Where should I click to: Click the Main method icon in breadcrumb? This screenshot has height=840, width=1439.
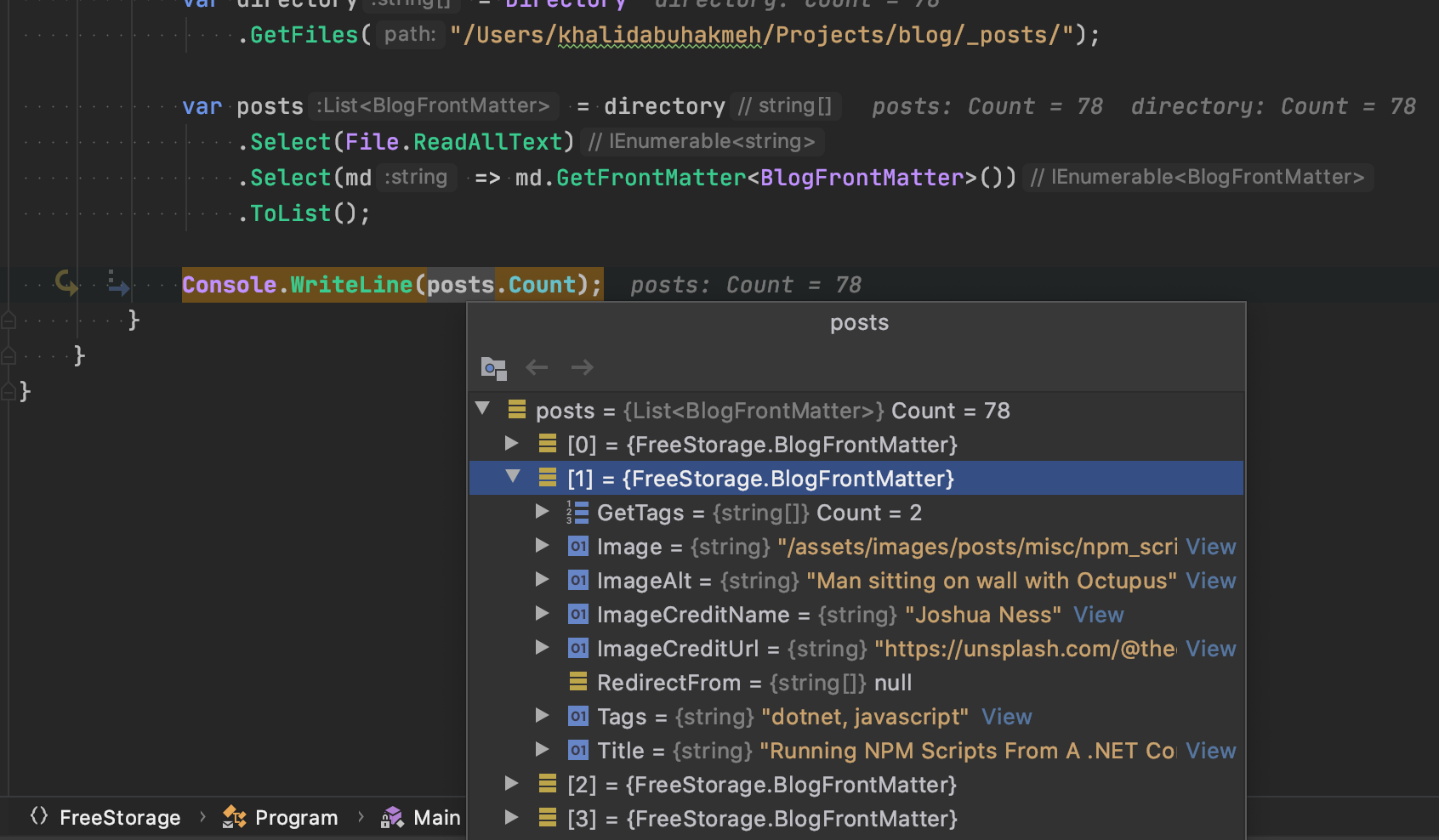click(392, 817)
